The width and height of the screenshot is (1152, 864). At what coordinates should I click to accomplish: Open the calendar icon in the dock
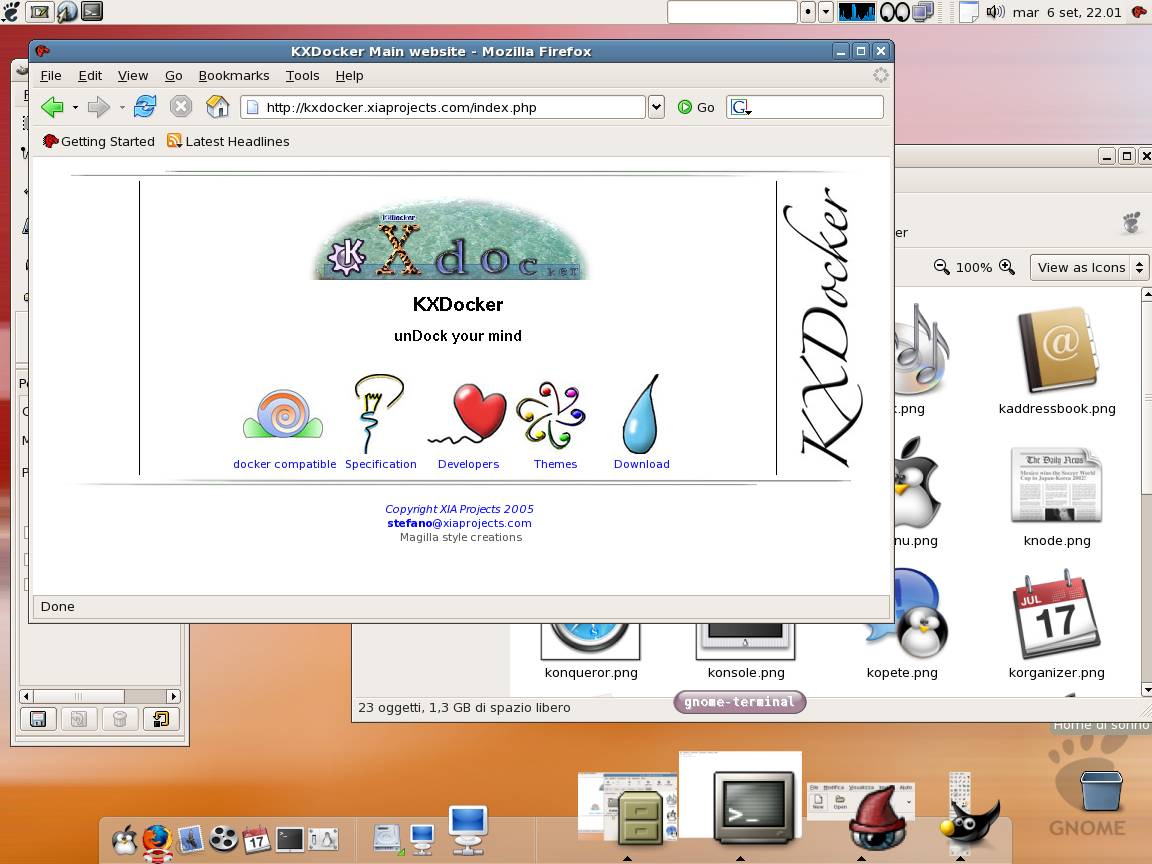(256, 838)
